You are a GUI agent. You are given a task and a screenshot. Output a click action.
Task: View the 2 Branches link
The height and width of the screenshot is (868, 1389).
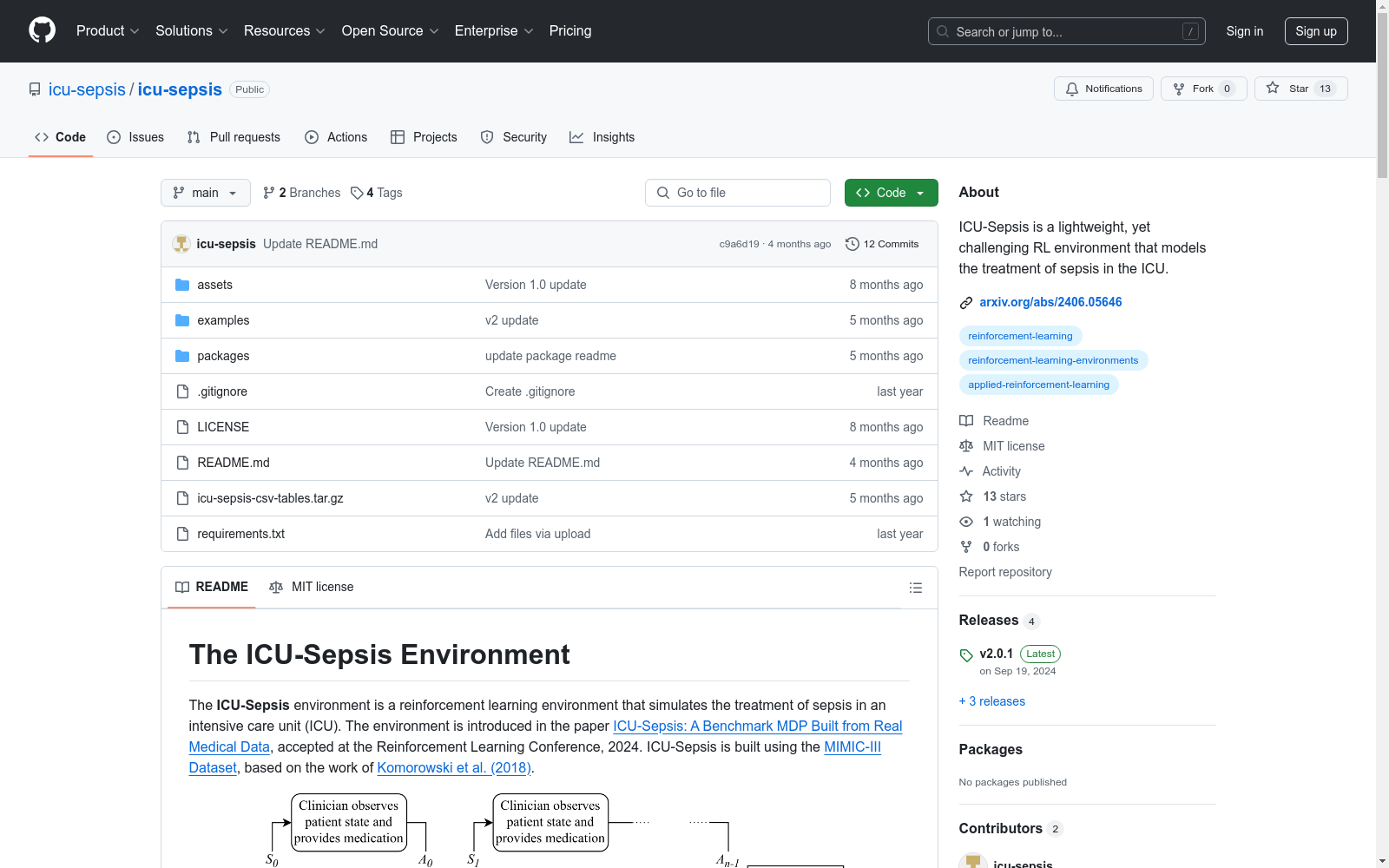click(302, 193)
